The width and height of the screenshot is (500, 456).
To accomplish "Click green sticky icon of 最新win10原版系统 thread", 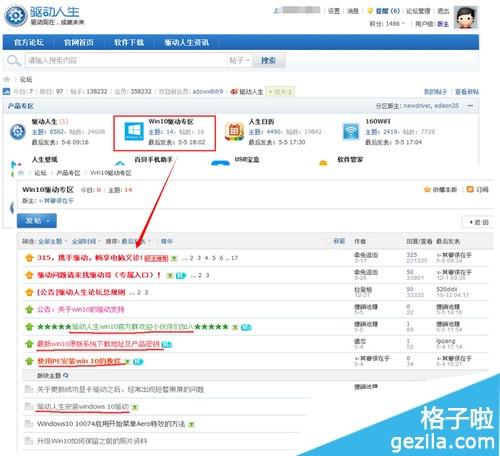I will tap(29, 344).
